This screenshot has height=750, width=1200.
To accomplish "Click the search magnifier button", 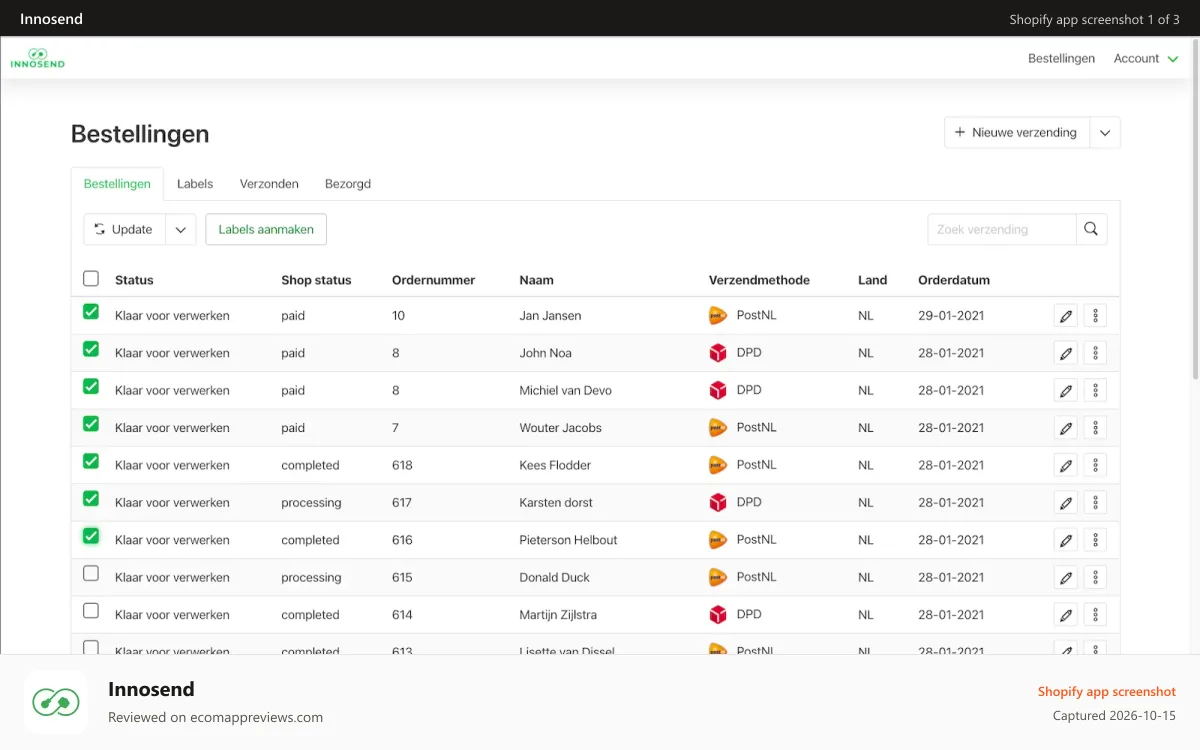I will (x=1092, y=229).
